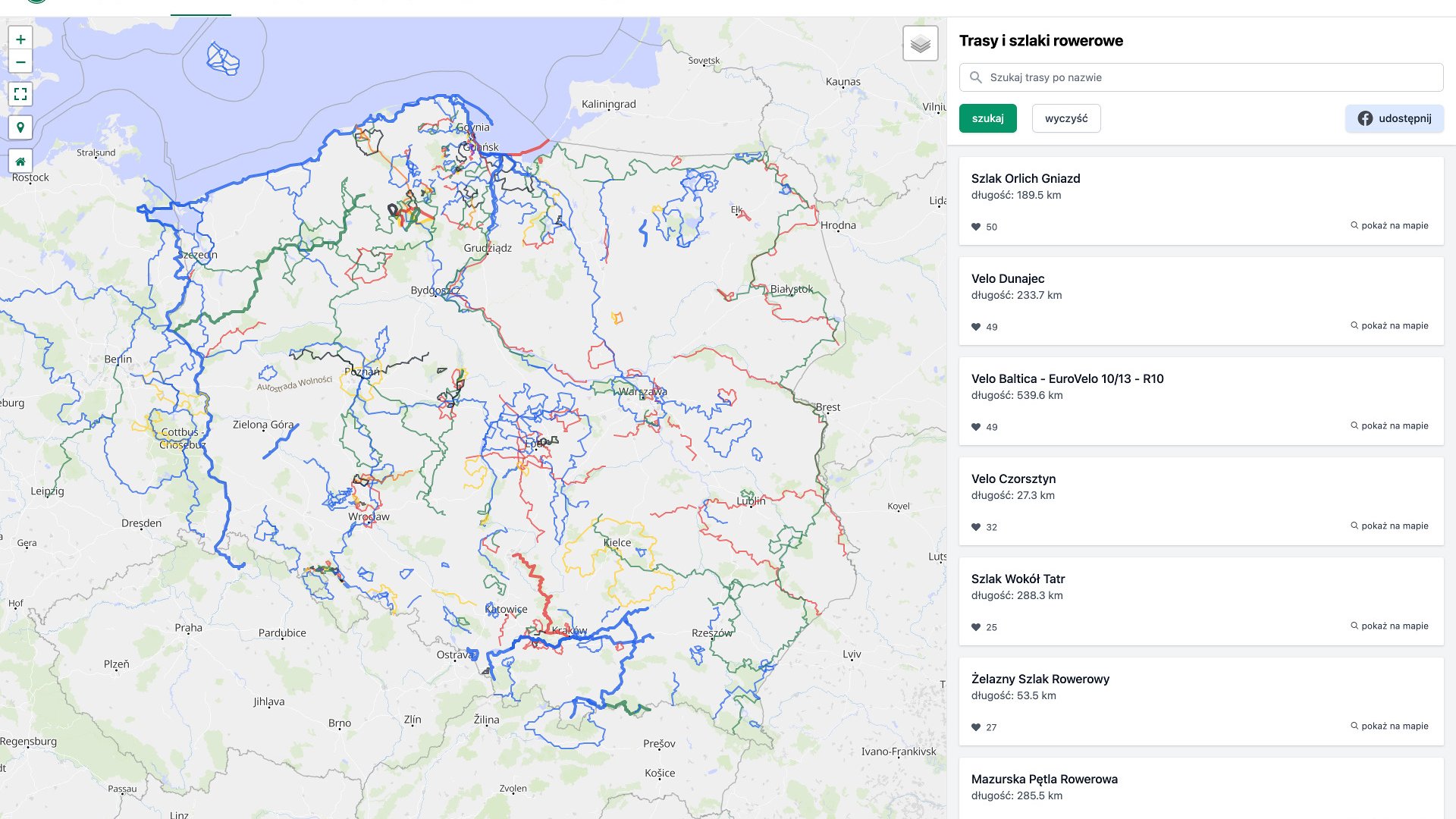Image resolution: width=1456 pixels, height=819 pixels.
Task: Show Velo Czorsztyn on the map
Action: 1389,526
